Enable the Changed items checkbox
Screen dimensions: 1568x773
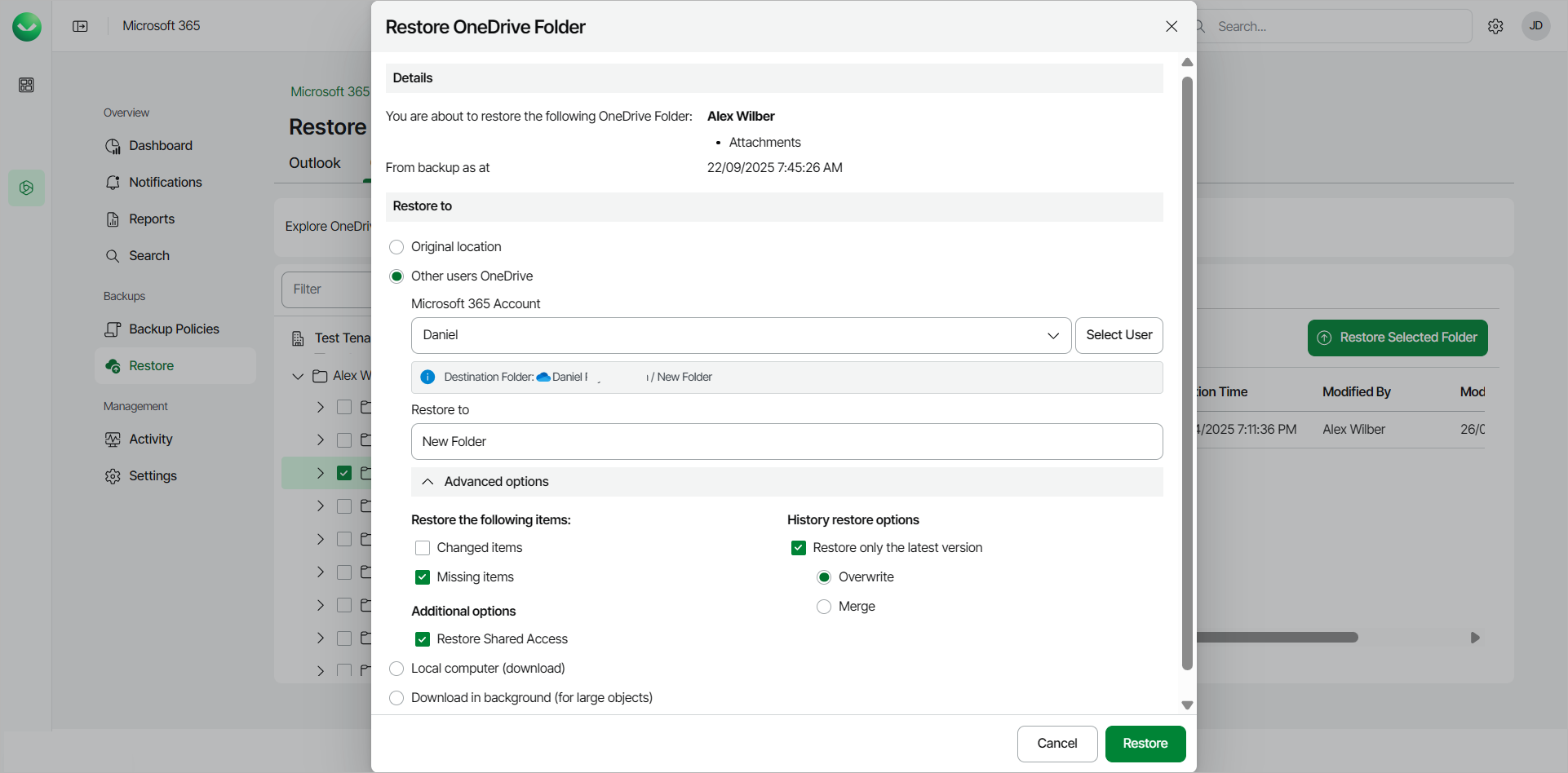click(423, 548)
